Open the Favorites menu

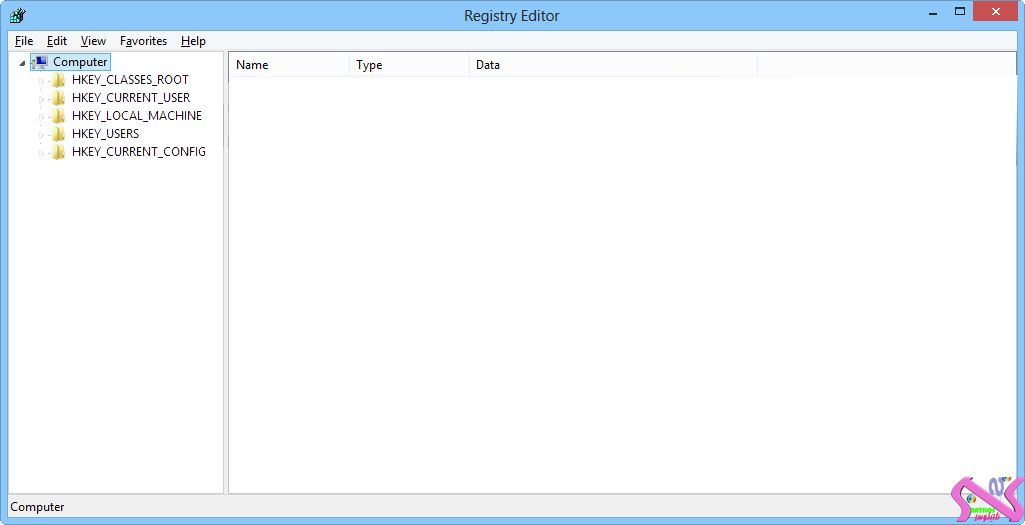click(143, 41)
